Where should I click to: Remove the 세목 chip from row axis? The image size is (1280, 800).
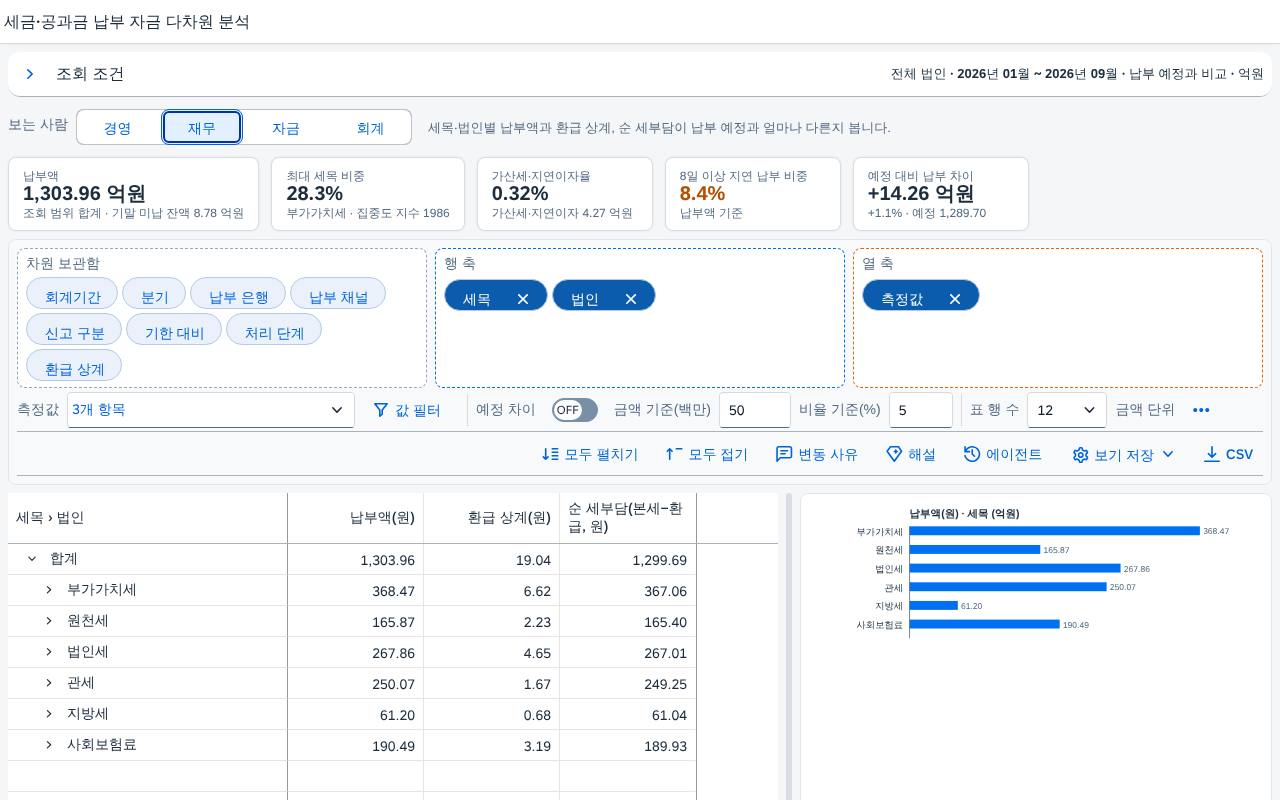tap(523, 299)
